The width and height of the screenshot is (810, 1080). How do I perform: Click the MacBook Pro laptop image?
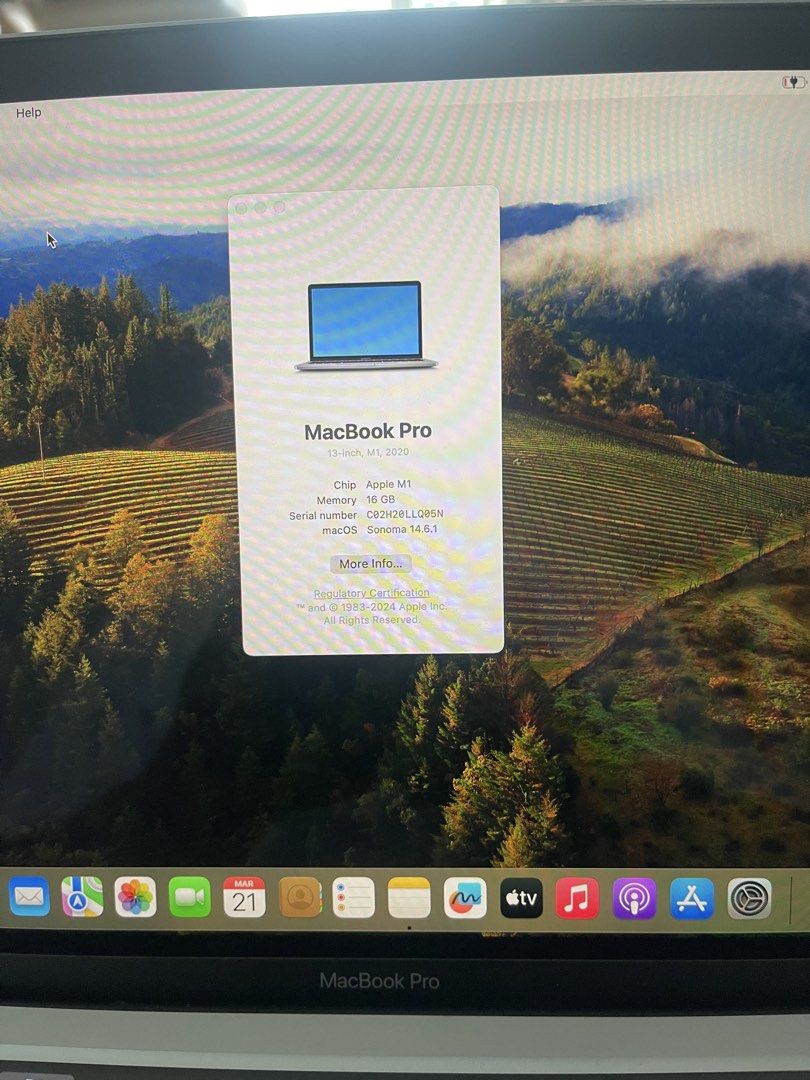(366, 325)
